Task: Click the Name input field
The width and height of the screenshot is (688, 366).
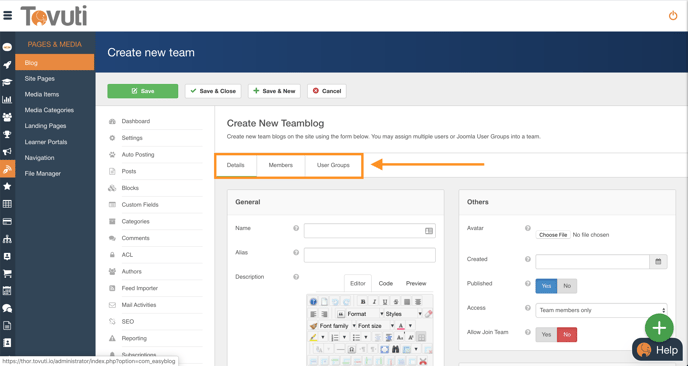Action: 369,231
